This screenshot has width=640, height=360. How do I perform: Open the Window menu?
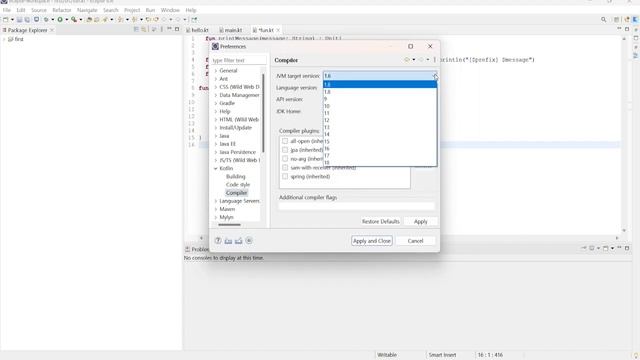(x=170, y=10)
